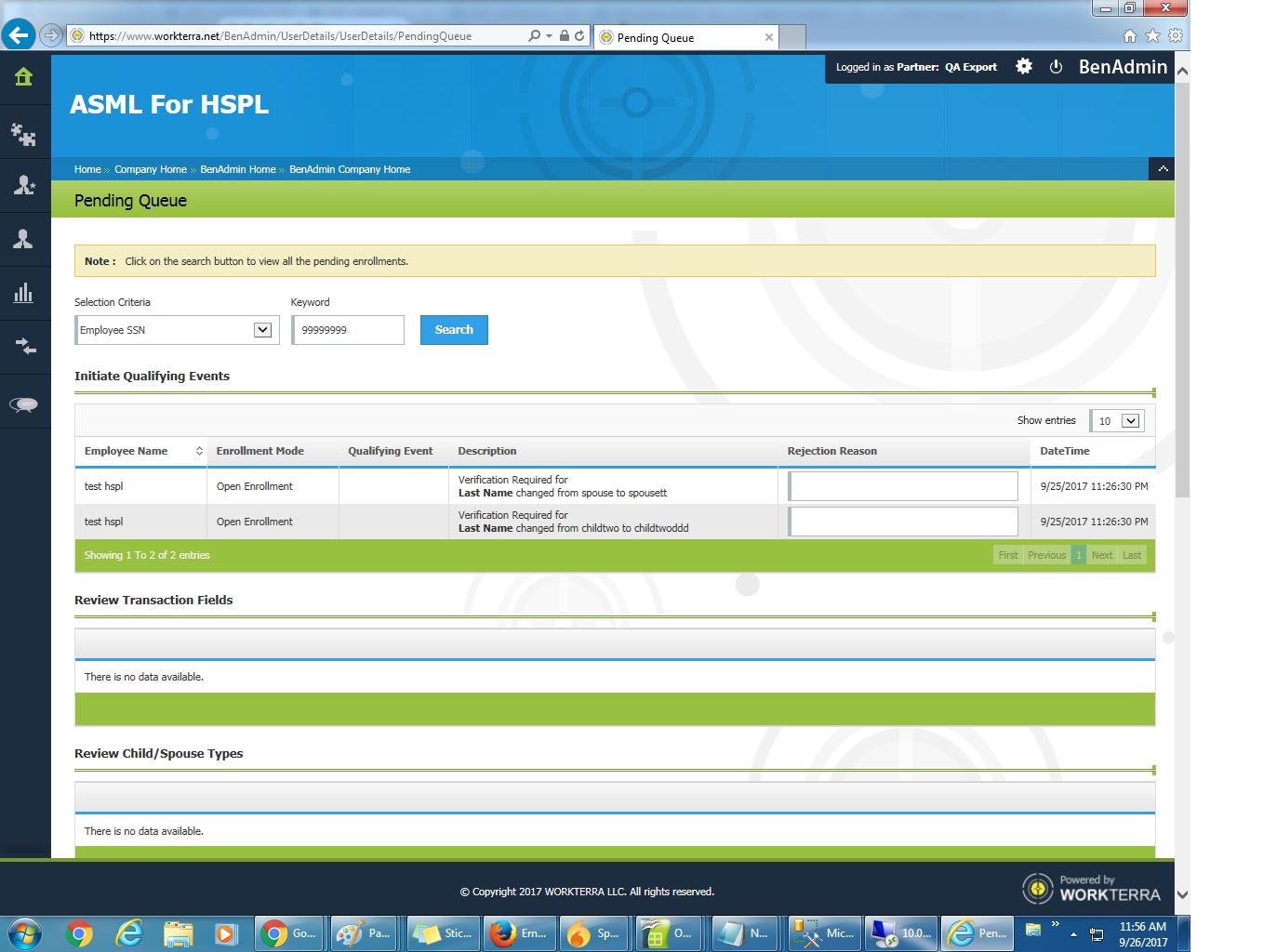Click the browser home icon
Screen dimensions: 1263x952
coord(1130,35)
